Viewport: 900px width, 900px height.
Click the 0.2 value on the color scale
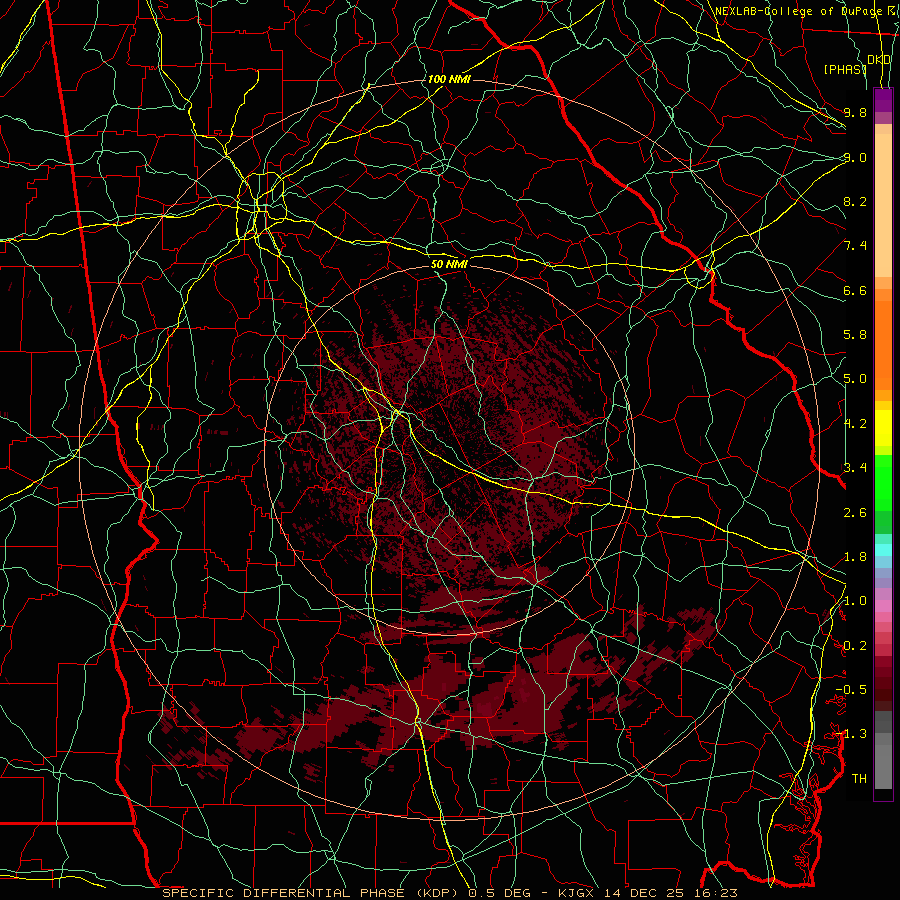pos(855,646)
